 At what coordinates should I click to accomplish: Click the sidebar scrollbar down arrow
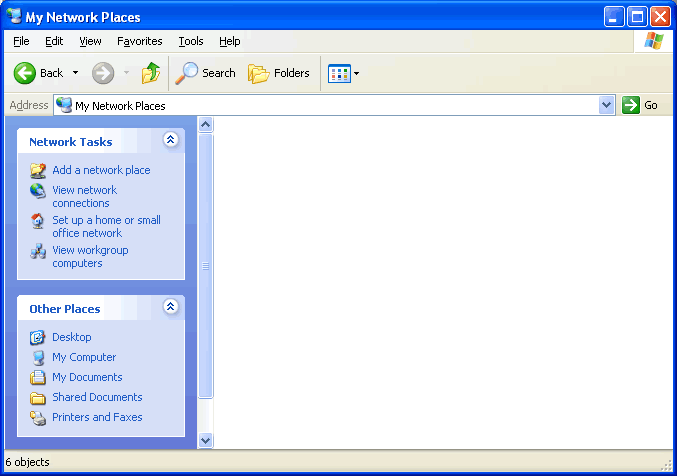click(206, 440)
